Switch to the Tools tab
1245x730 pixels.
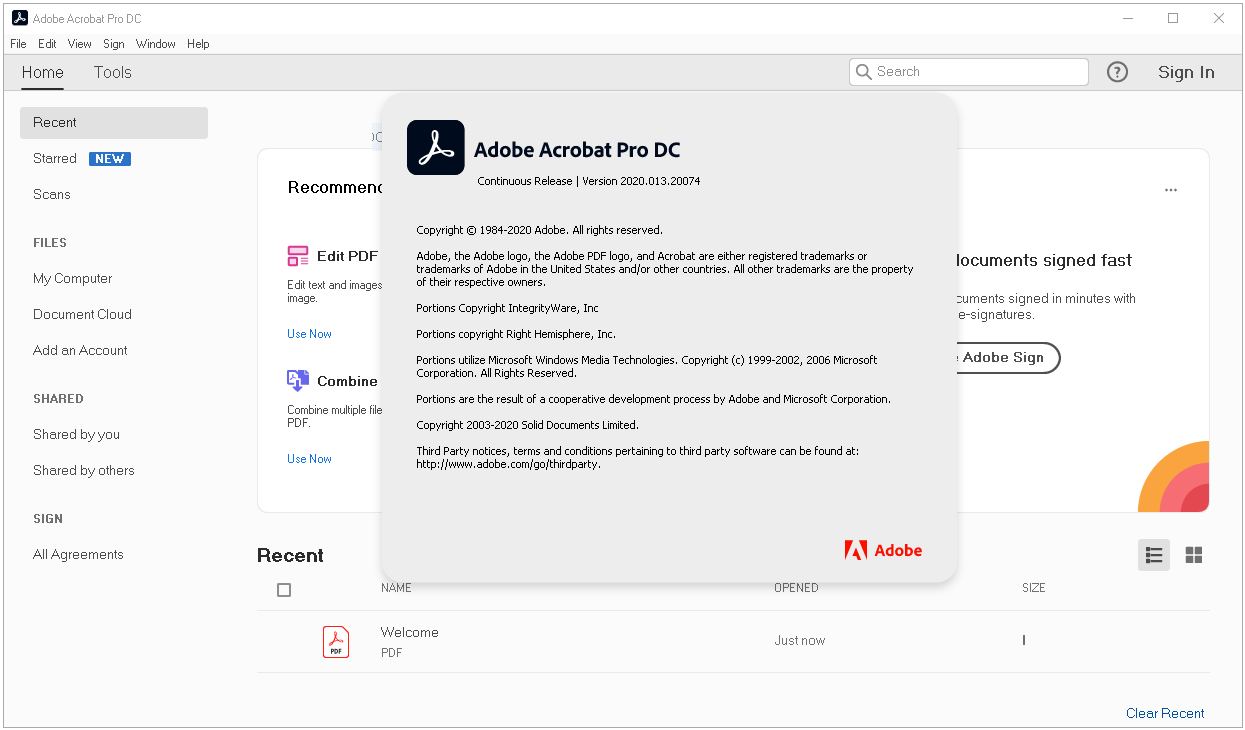[113, 72]
